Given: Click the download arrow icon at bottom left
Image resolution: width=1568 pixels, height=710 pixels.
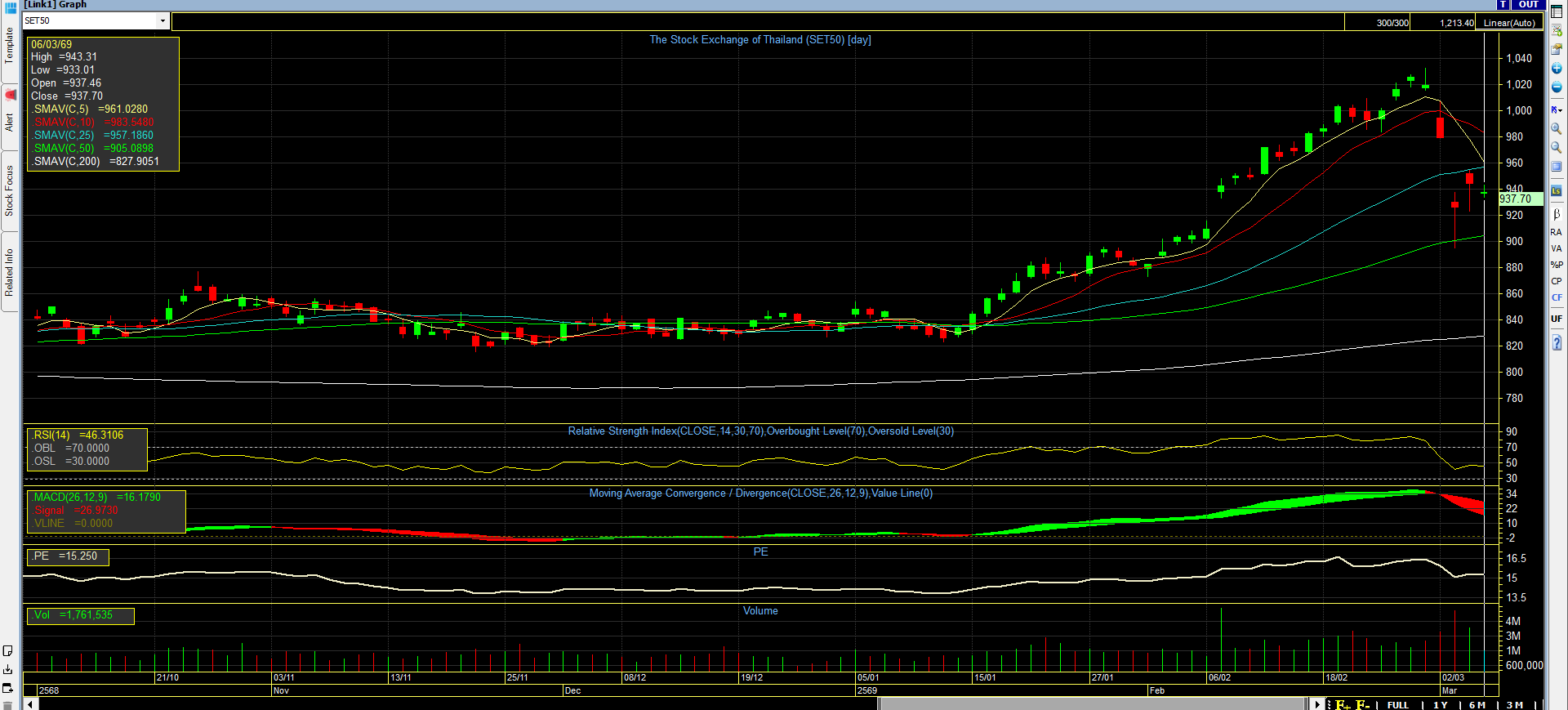Looking at the screenshot, I should [7, 669].
